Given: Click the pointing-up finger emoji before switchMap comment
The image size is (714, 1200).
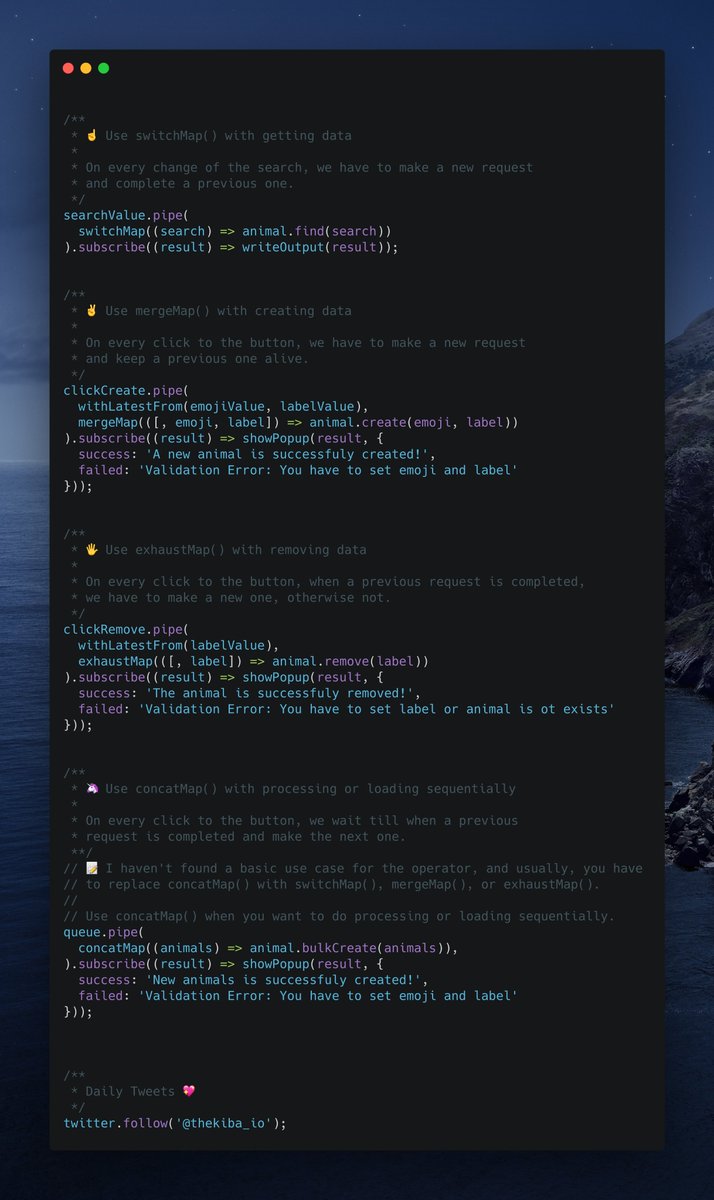Looking at the screenshot, I should [x=92, y=135].
